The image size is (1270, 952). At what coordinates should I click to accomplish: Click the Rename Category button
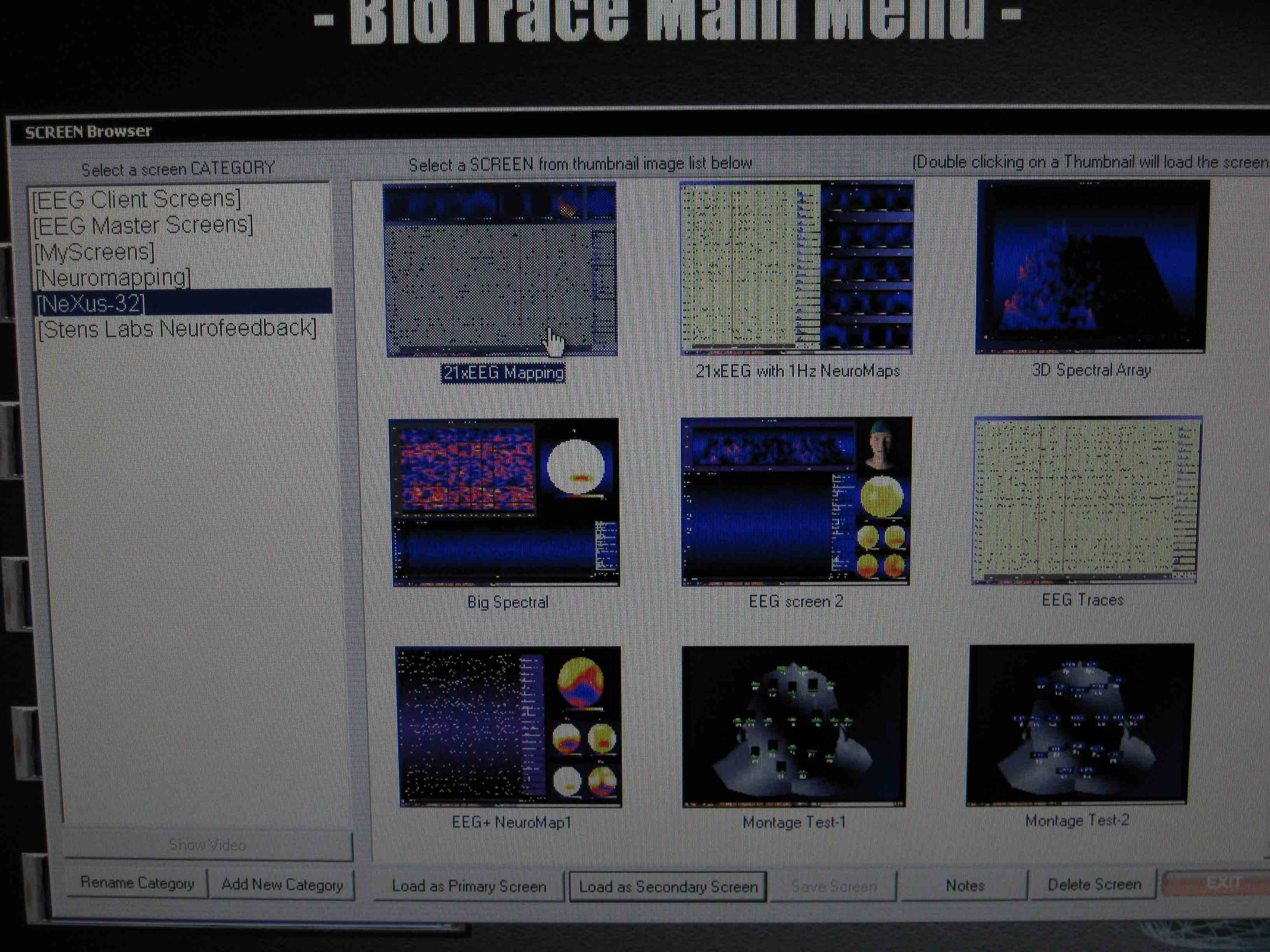(137, 883)
